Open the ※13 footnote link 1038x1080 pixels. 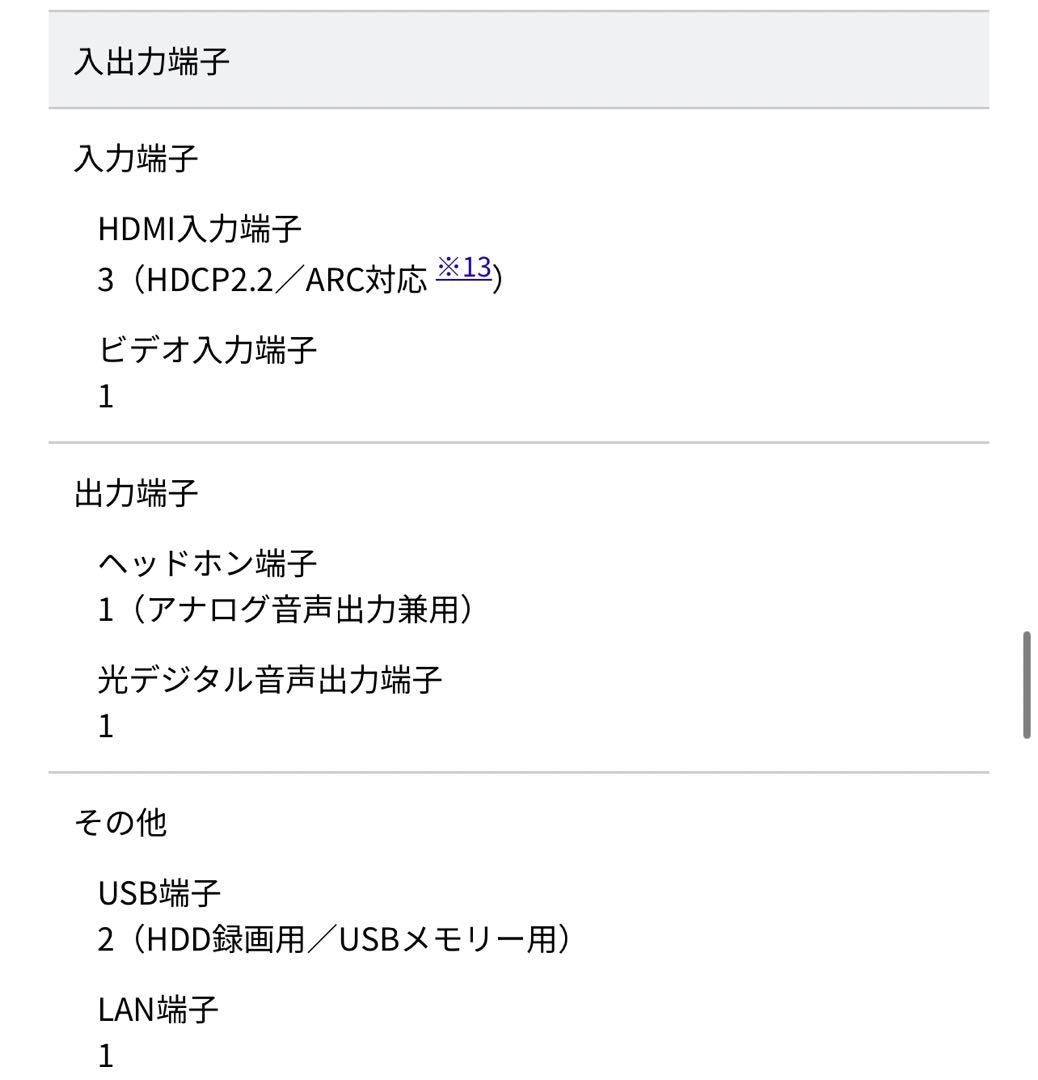click(464, 268)
